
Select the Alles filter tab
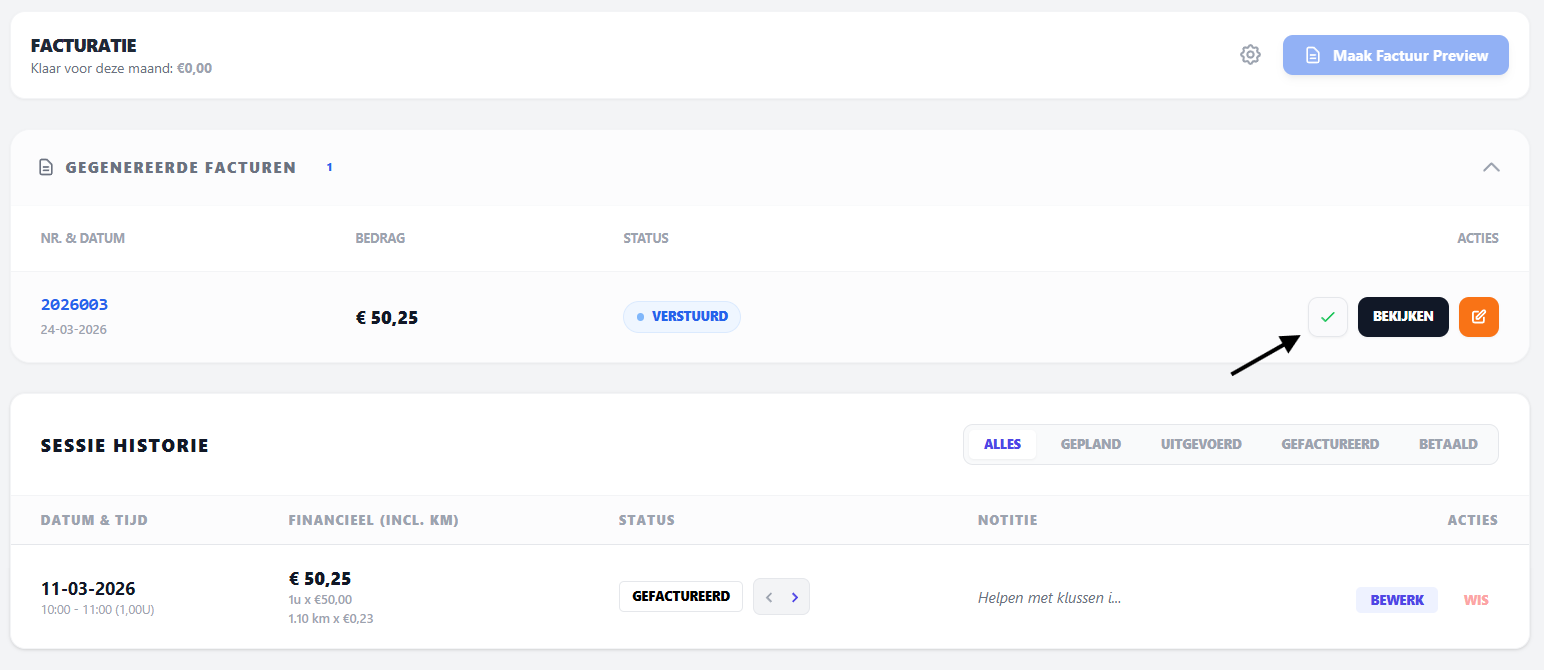pos(1002,444)
